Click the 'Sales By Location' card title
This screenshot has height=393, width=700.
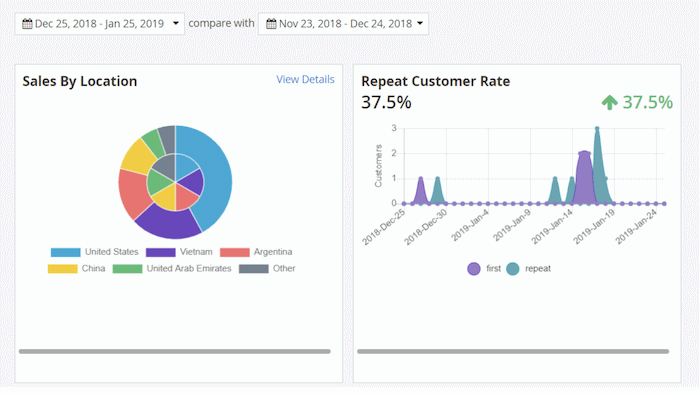tap(80, 81)
